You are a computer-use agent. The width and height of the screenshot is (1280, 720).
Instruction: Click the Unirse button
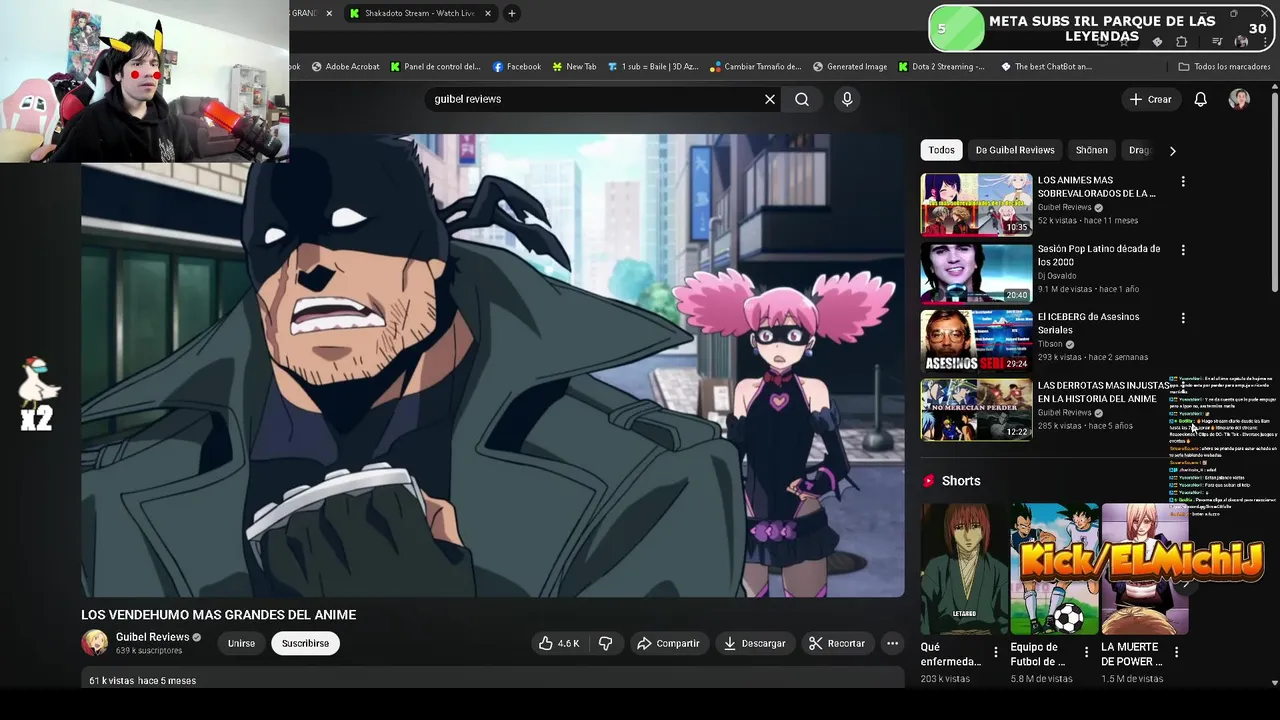[x=241, y=643]
